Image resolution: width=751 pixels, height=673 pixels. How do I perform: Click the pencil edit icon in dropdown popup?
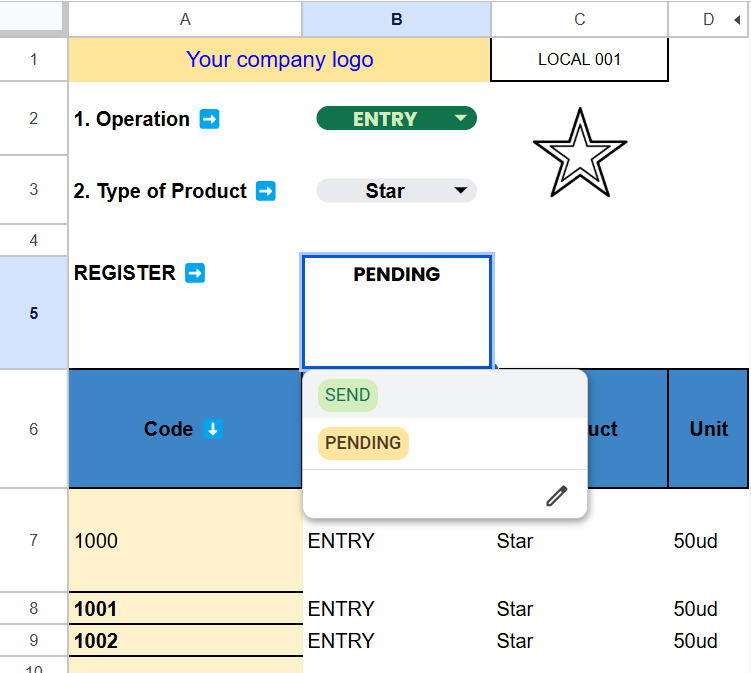(x=557, y=496)
